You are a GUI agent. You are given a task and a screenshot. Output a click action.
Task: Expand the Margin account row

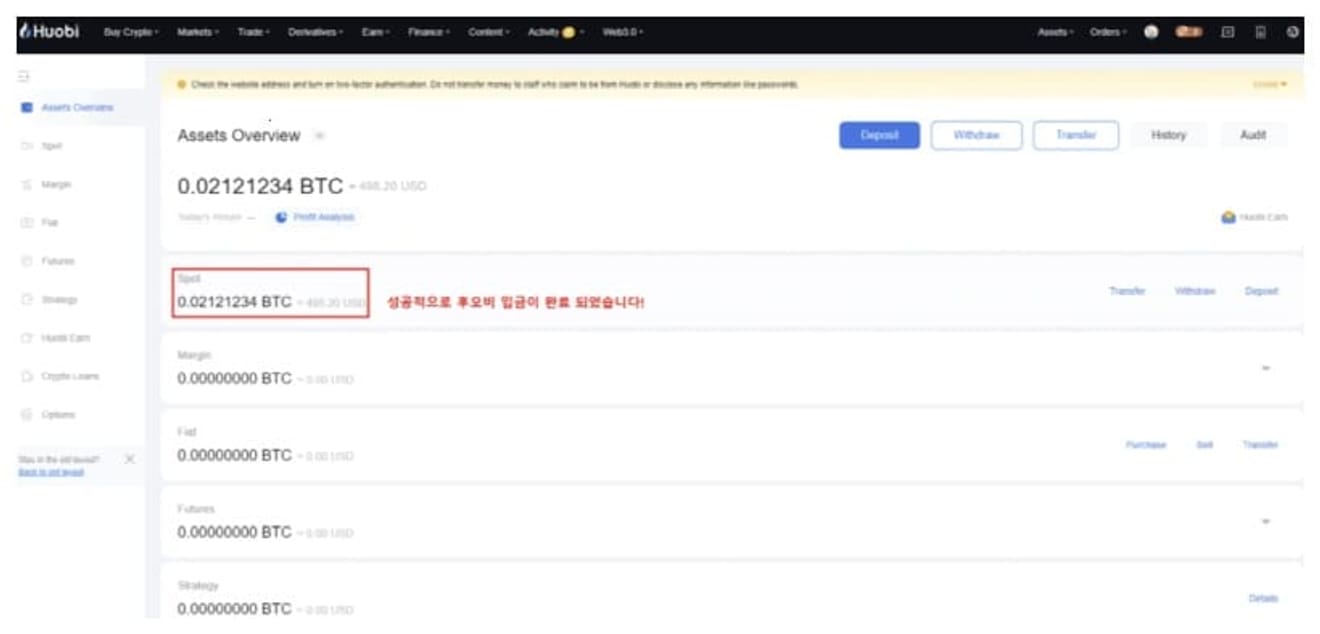[x=1265, y=368]
